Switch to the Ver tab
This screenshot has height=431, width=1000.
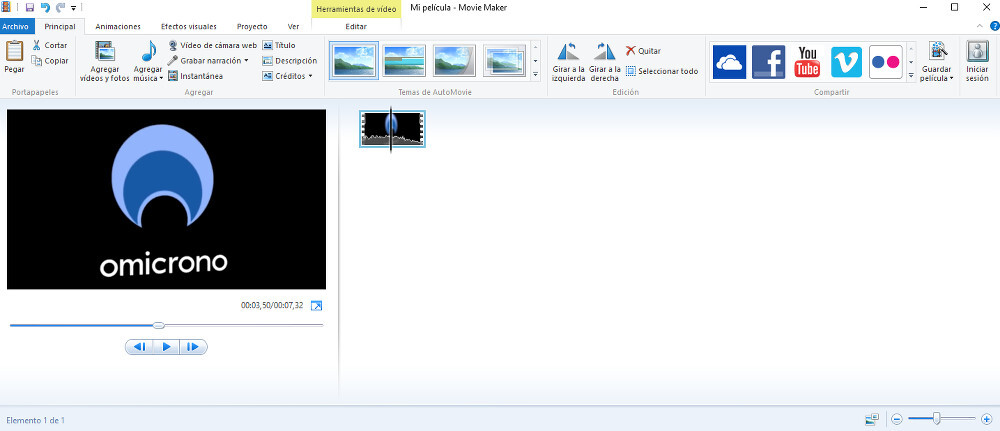click(293, 27)
